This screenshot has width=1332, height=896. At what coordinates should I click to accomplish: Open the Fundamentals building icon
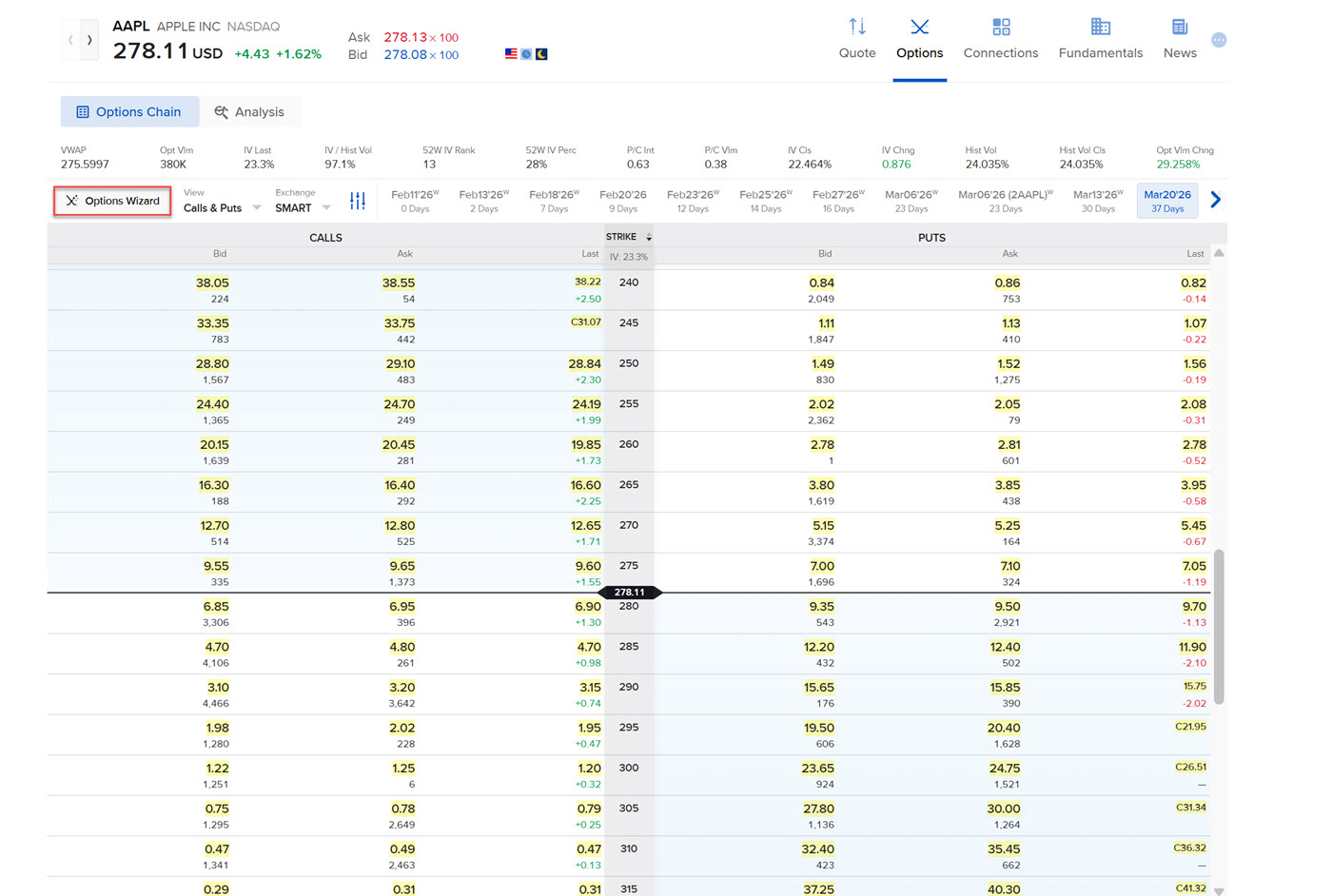point(1100,28)
